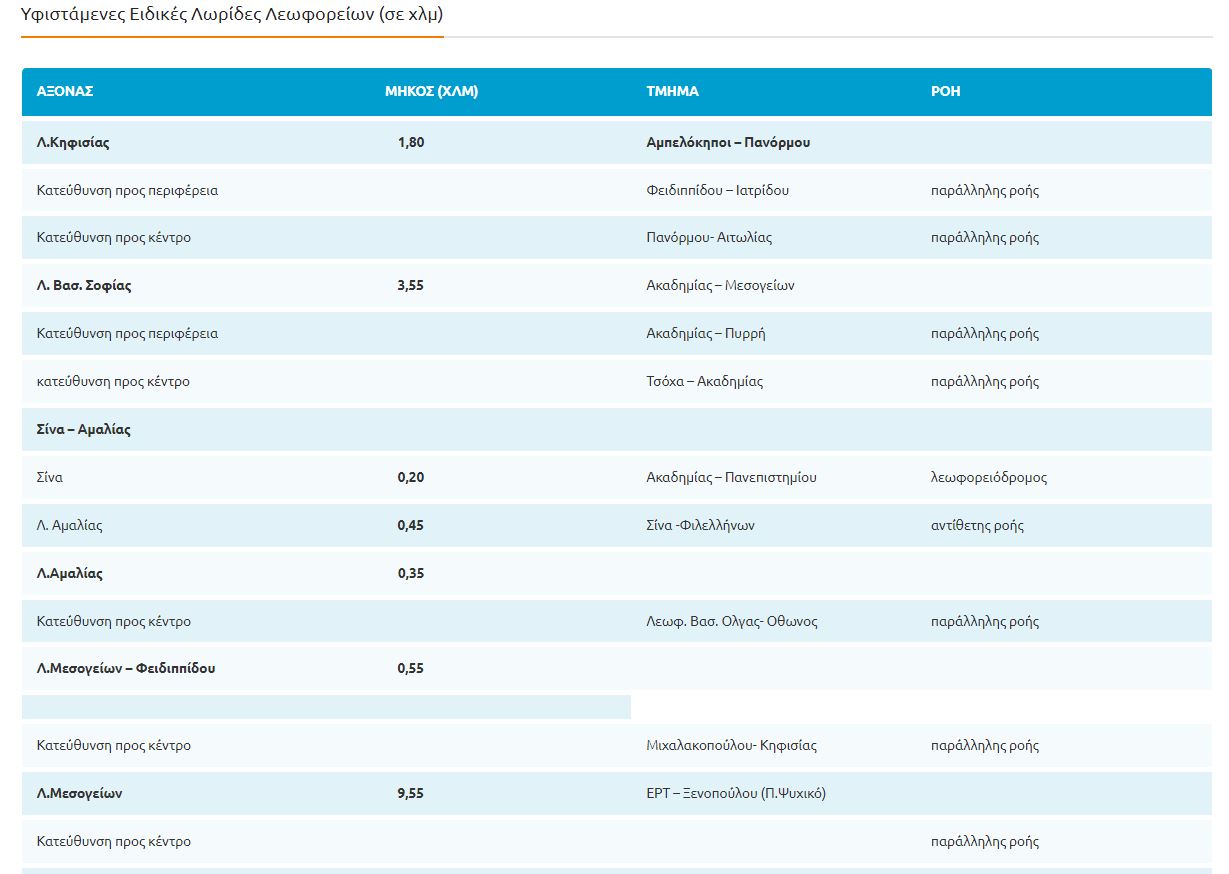Click the Λ. Βασ. Σοφίας row title
Image resolution: width=1229 pixels, height=874 pixels.
click(x=84, y=286)
